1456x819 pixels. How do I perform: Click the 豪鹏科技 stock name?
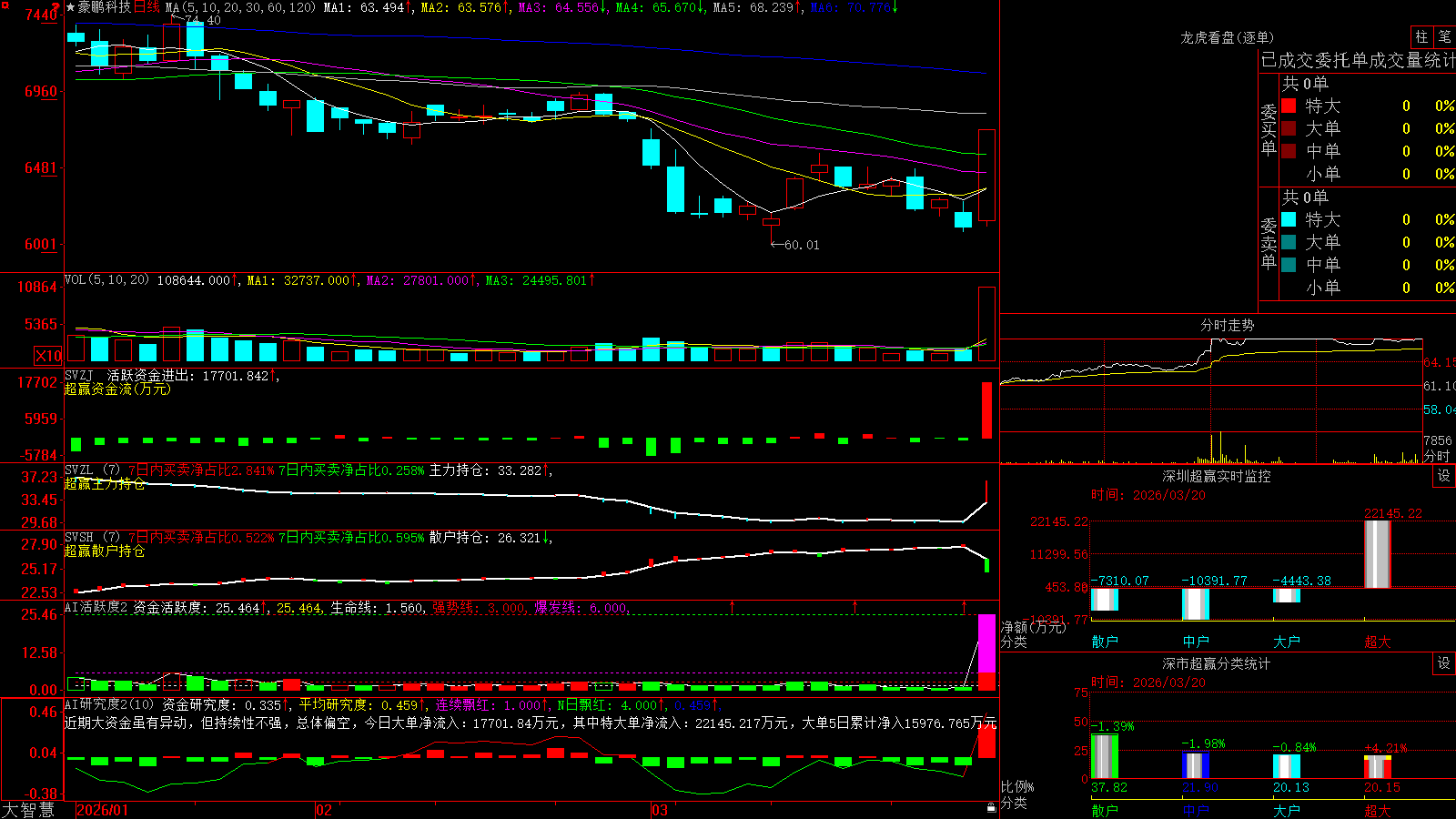pos(105,7)
